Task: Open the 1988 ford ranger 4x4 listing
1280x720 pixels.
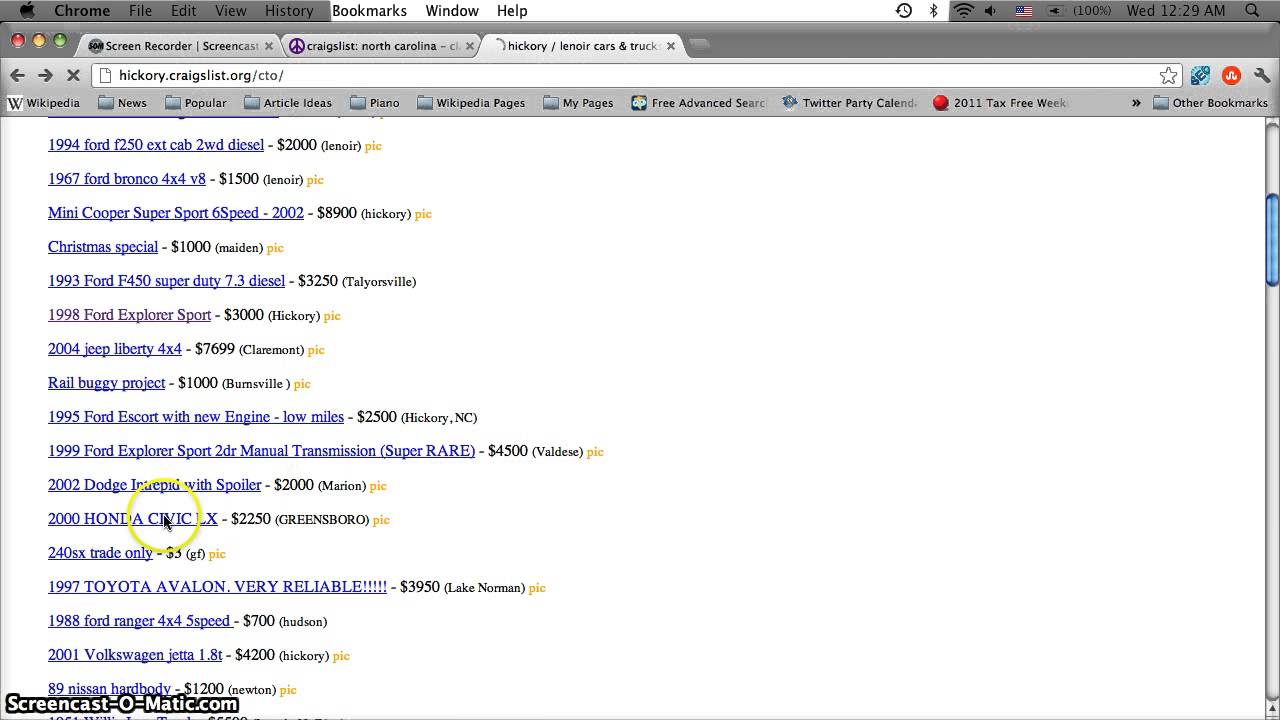Action: tap(140, 621)
